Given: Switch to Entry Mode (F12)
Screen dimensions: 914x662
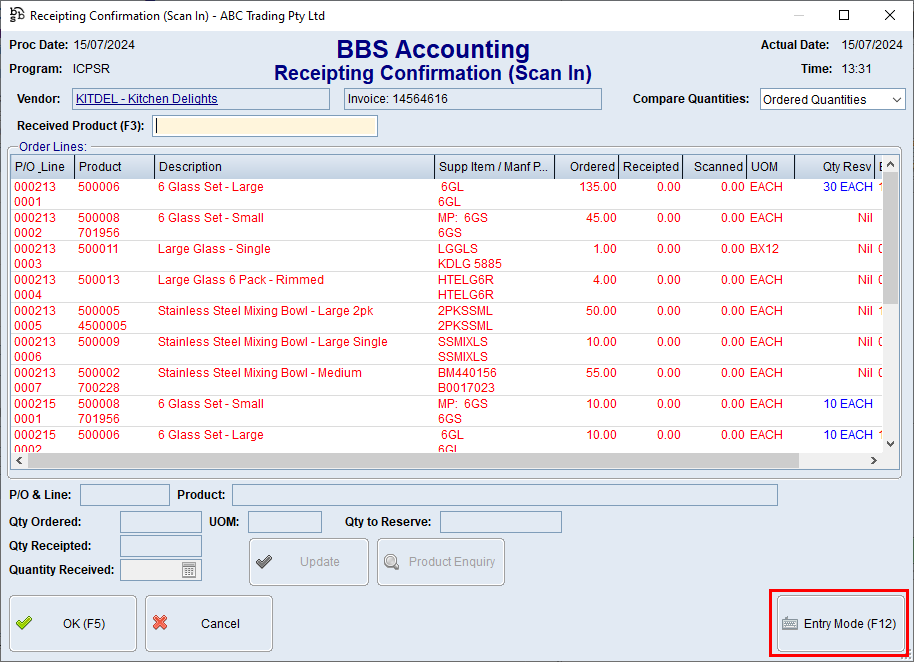Looking at the screenshot, I should click(x=839, y=623).
